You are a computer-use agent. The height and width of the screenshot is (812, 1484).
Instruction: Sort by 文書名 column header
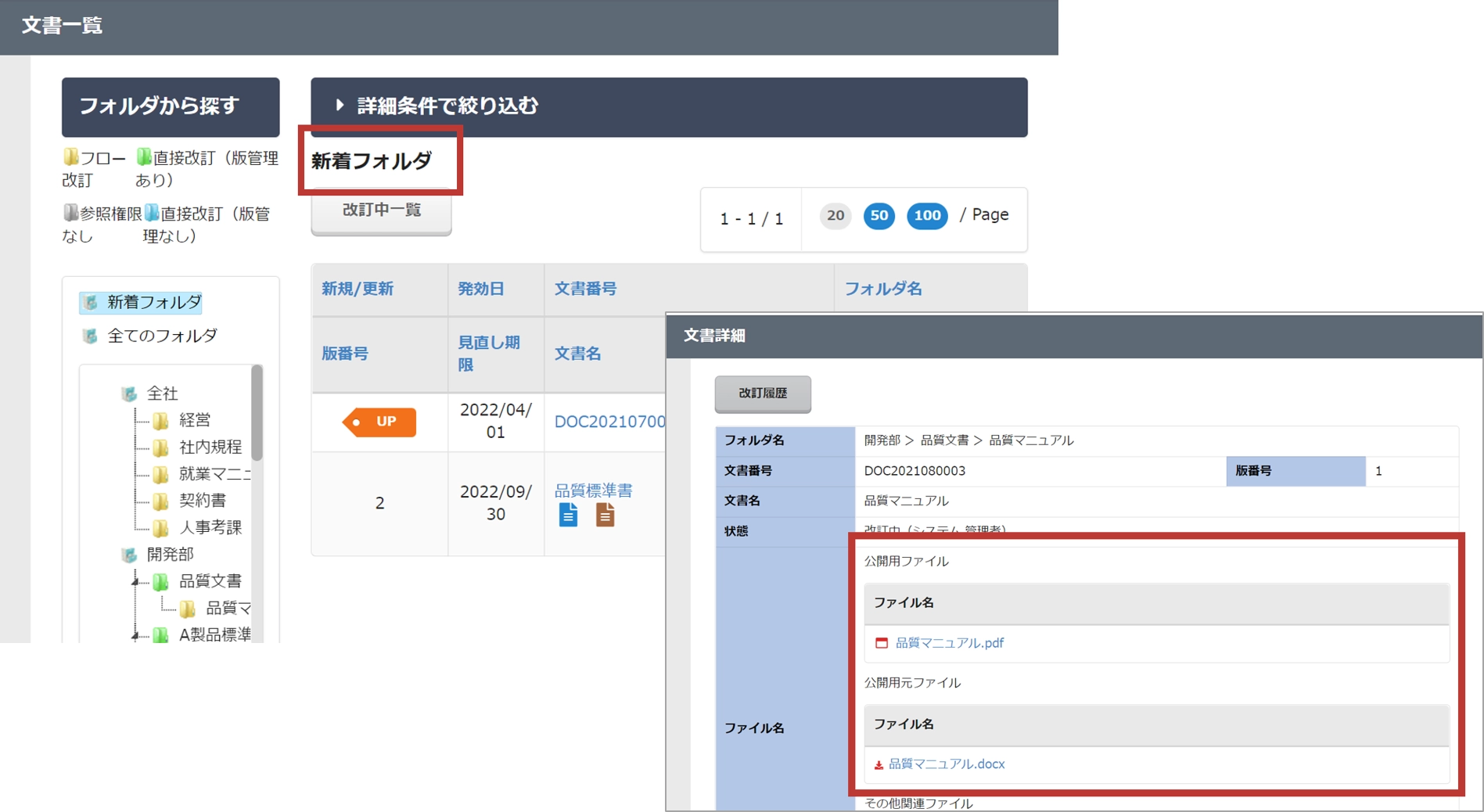click(x=577, y=354)
